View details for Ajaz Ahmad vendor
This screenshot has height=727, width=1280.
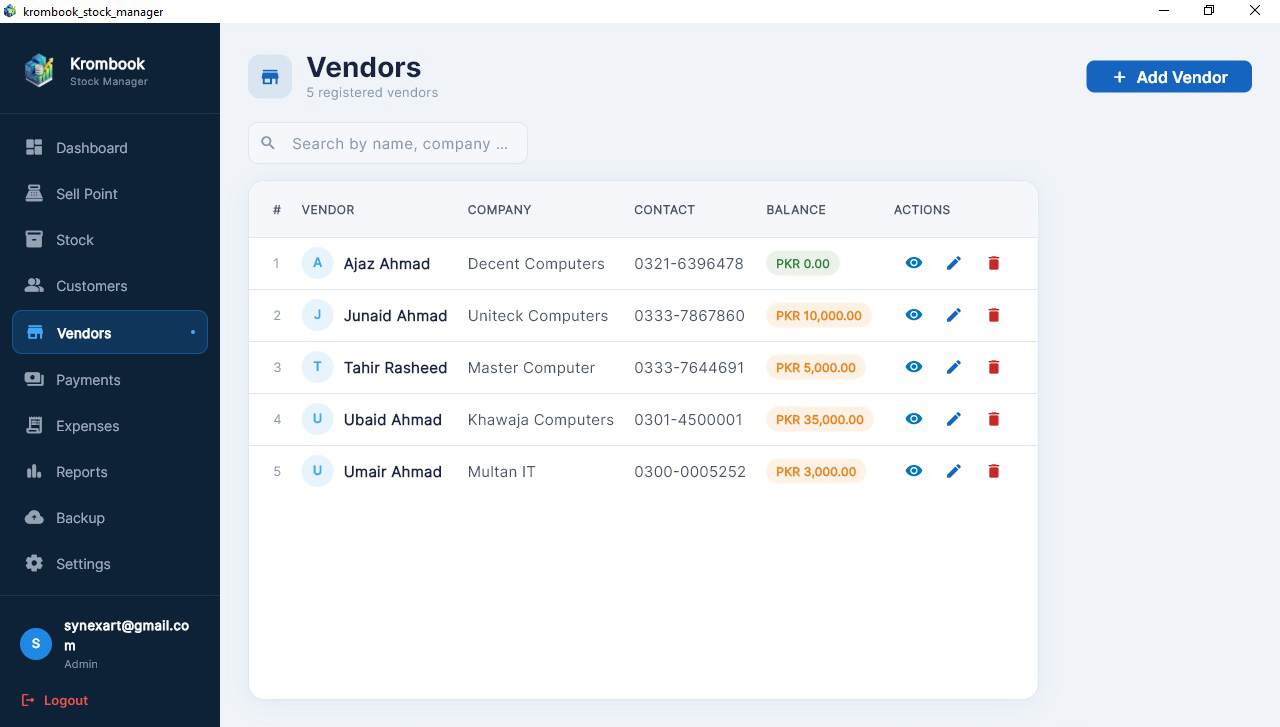(x=913, y=263)
